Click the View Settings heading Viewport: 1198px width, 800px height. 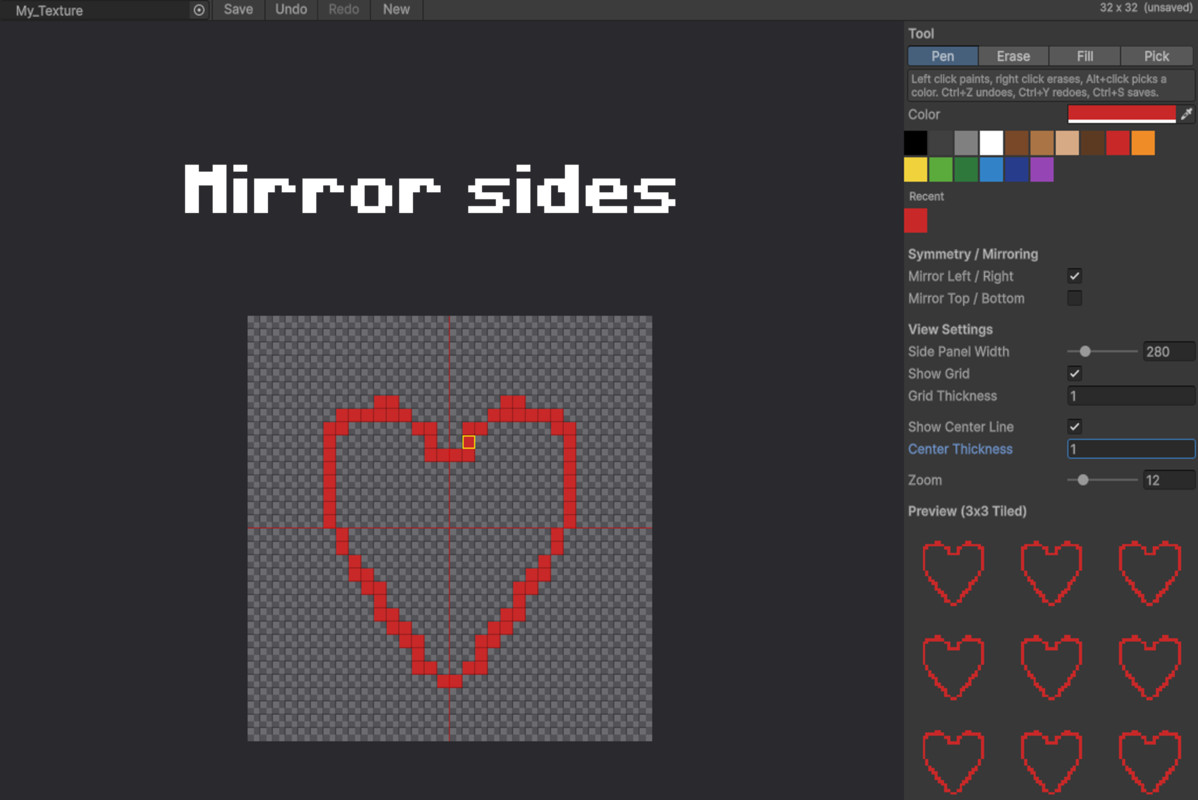tap(950, 329)
